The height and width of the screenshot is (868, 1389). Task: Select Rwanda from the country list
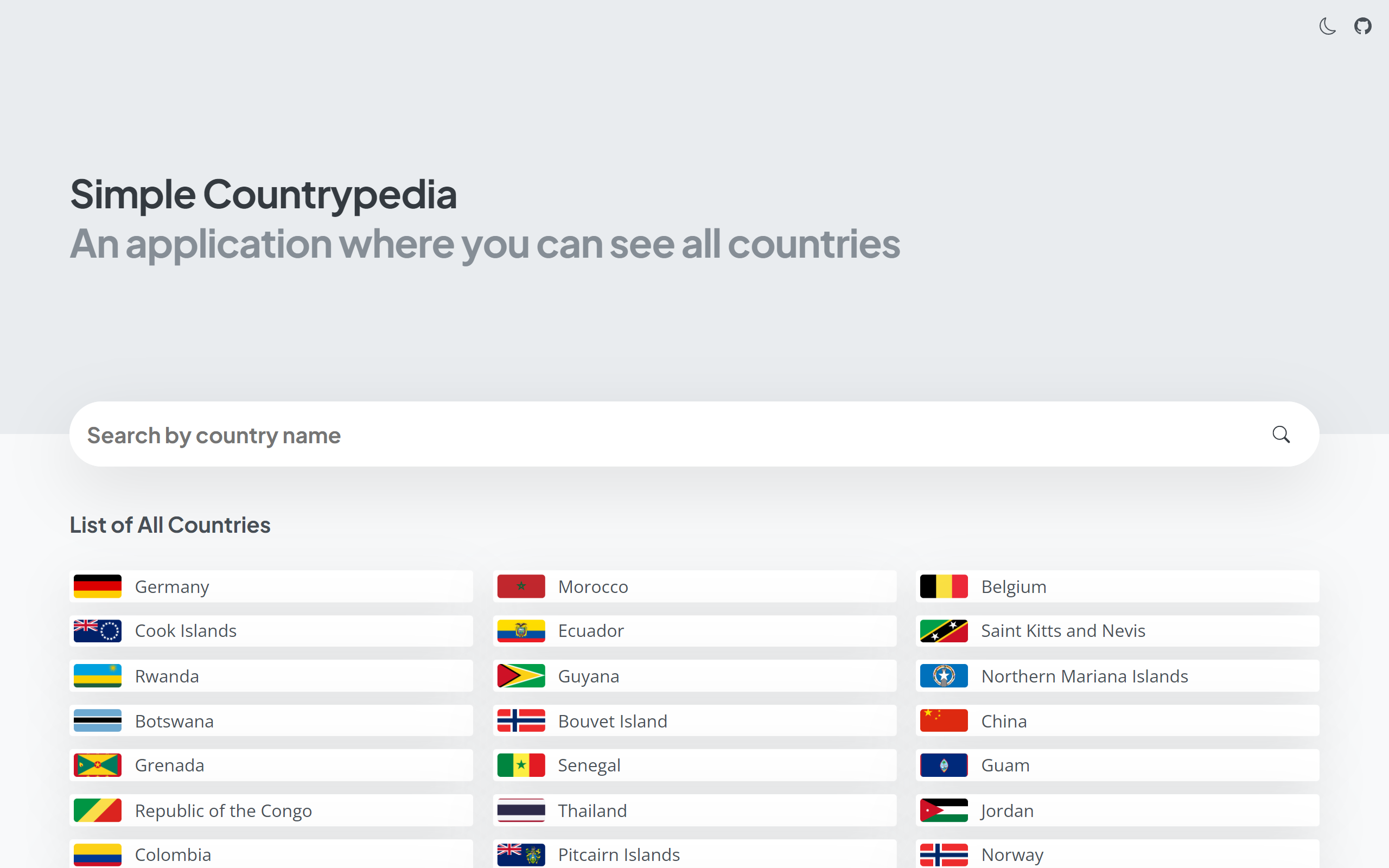coord(271,676)
